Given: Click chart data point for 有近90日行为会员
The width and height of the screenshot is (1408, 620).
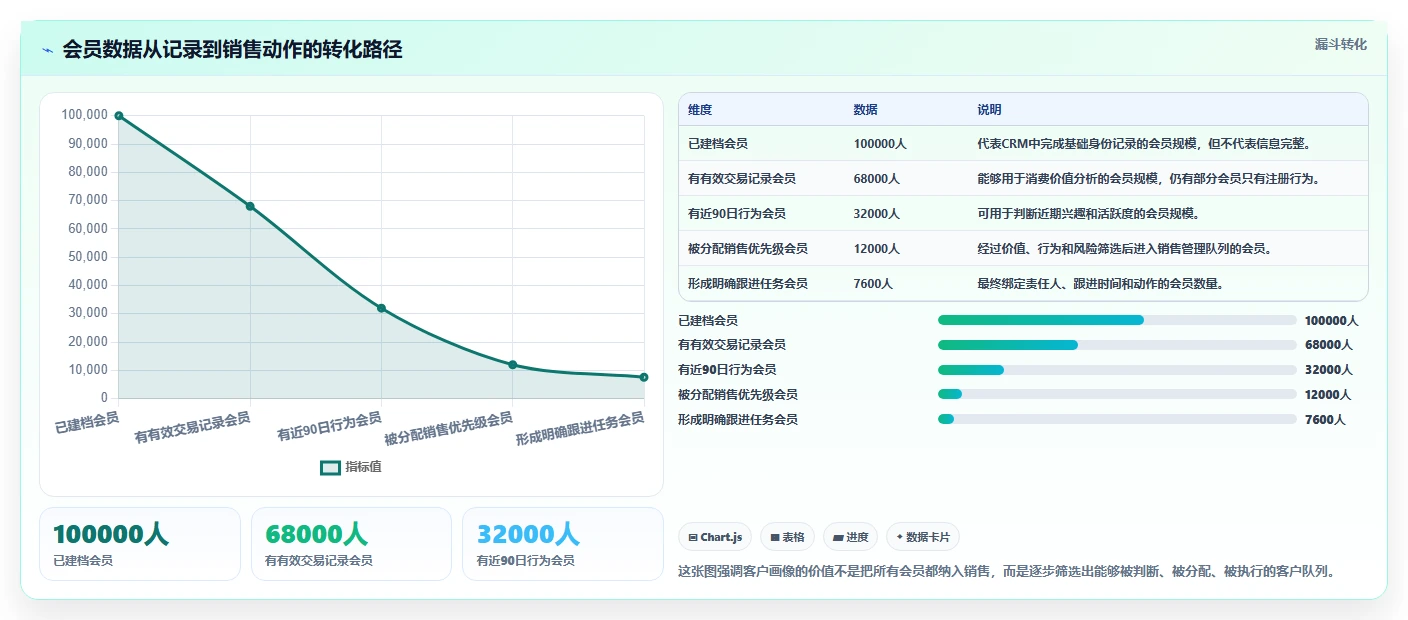Looking at the screenshot, I should point(381,308).
